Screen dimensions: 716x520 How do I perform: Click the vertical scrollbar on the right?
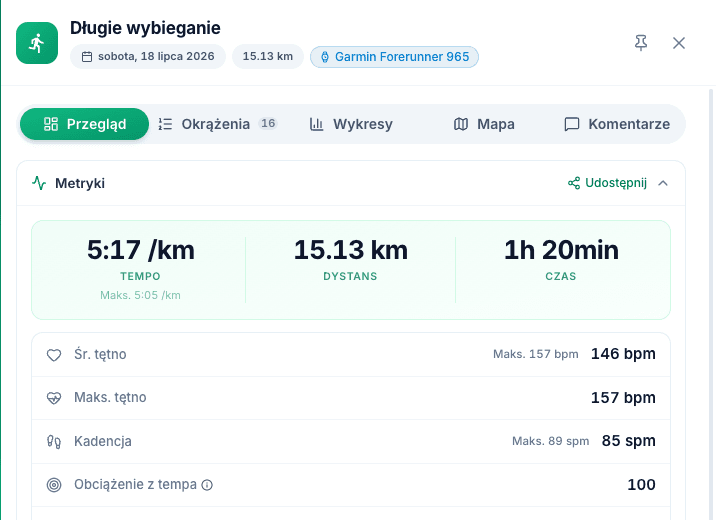(x=711, y=305)
